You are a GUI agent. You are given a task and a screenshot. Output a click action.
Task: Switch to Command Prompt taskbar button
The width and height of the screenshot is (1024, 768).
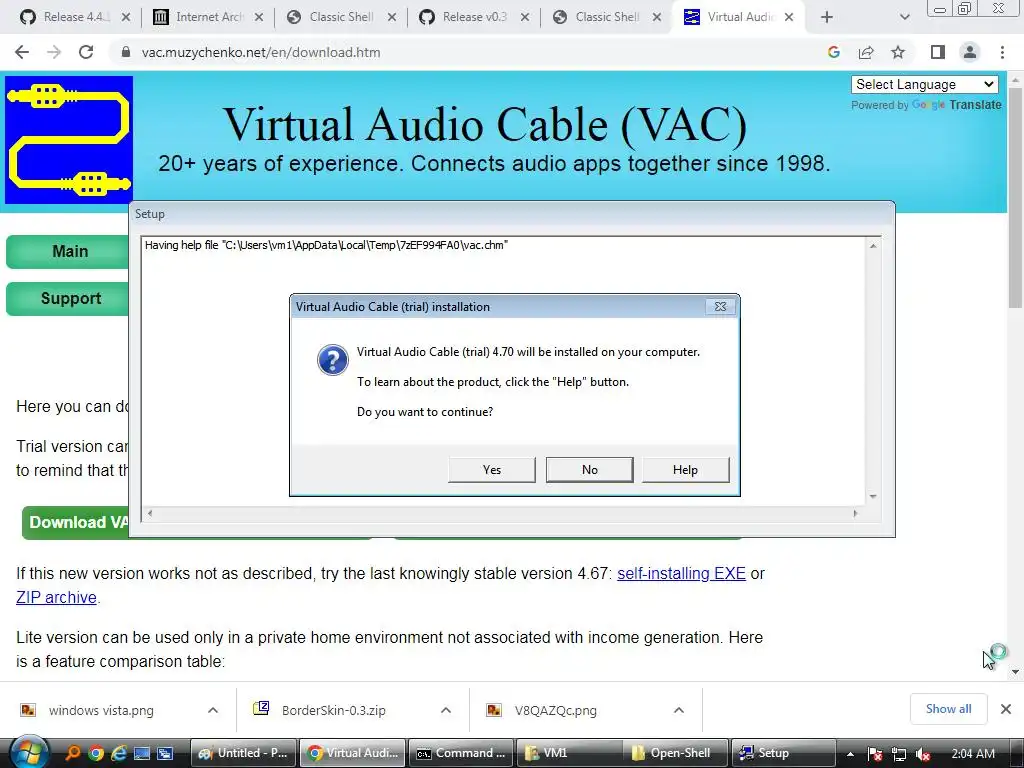coord(462,753)
